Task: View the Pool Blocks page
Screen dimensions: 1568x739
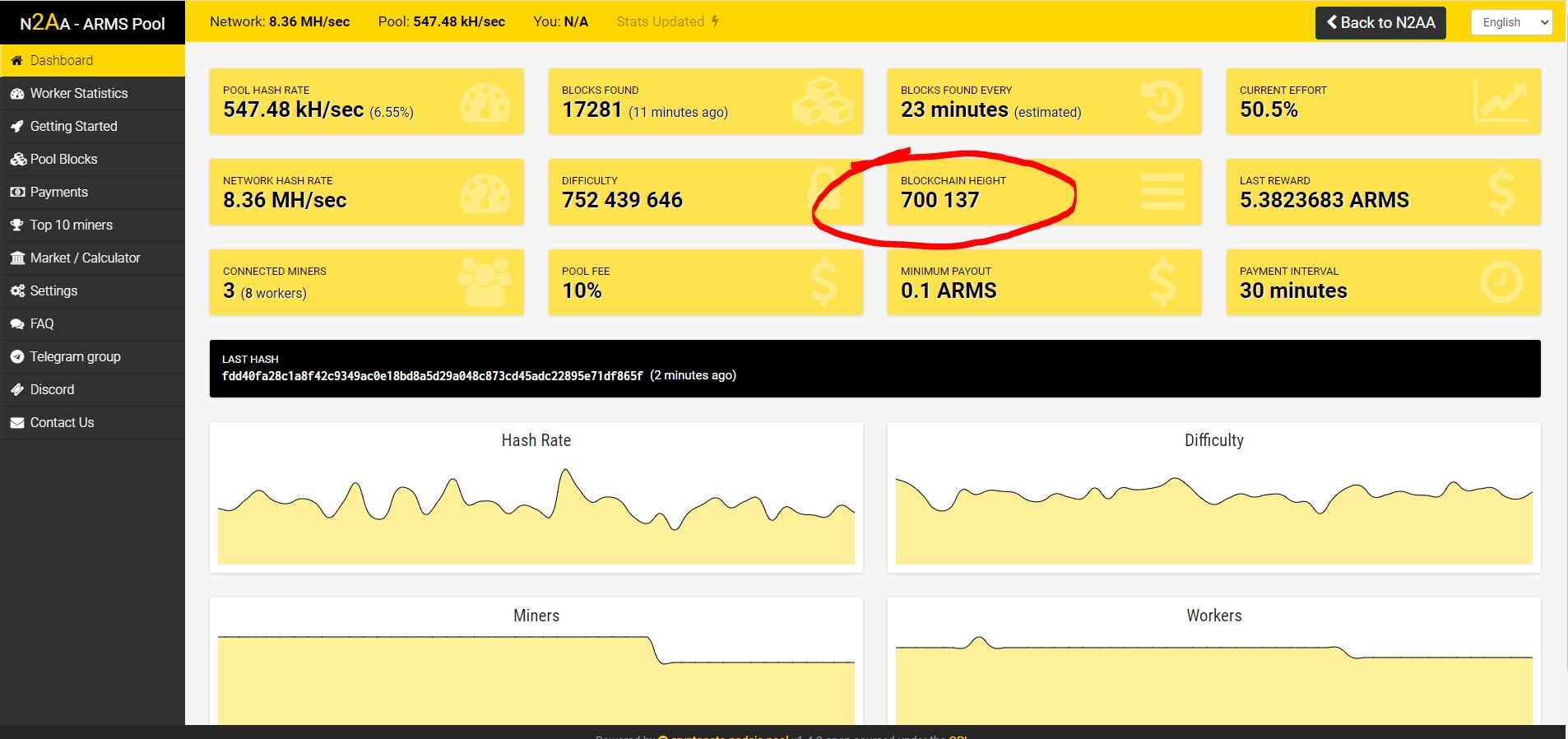Action: (92, 159)
